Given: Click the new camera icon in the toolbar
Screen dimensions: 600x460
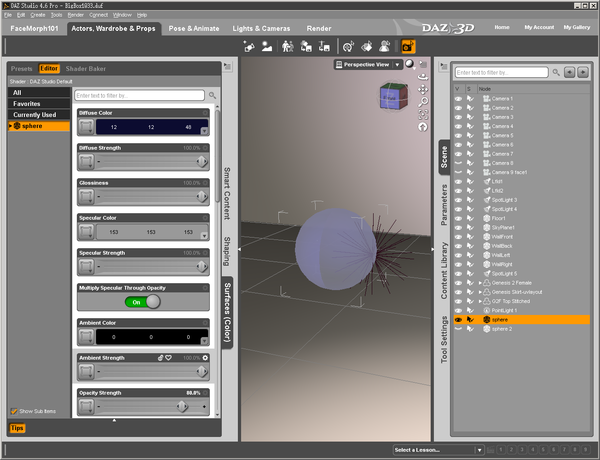Looking at the screenshot, I should click(249, 47).
